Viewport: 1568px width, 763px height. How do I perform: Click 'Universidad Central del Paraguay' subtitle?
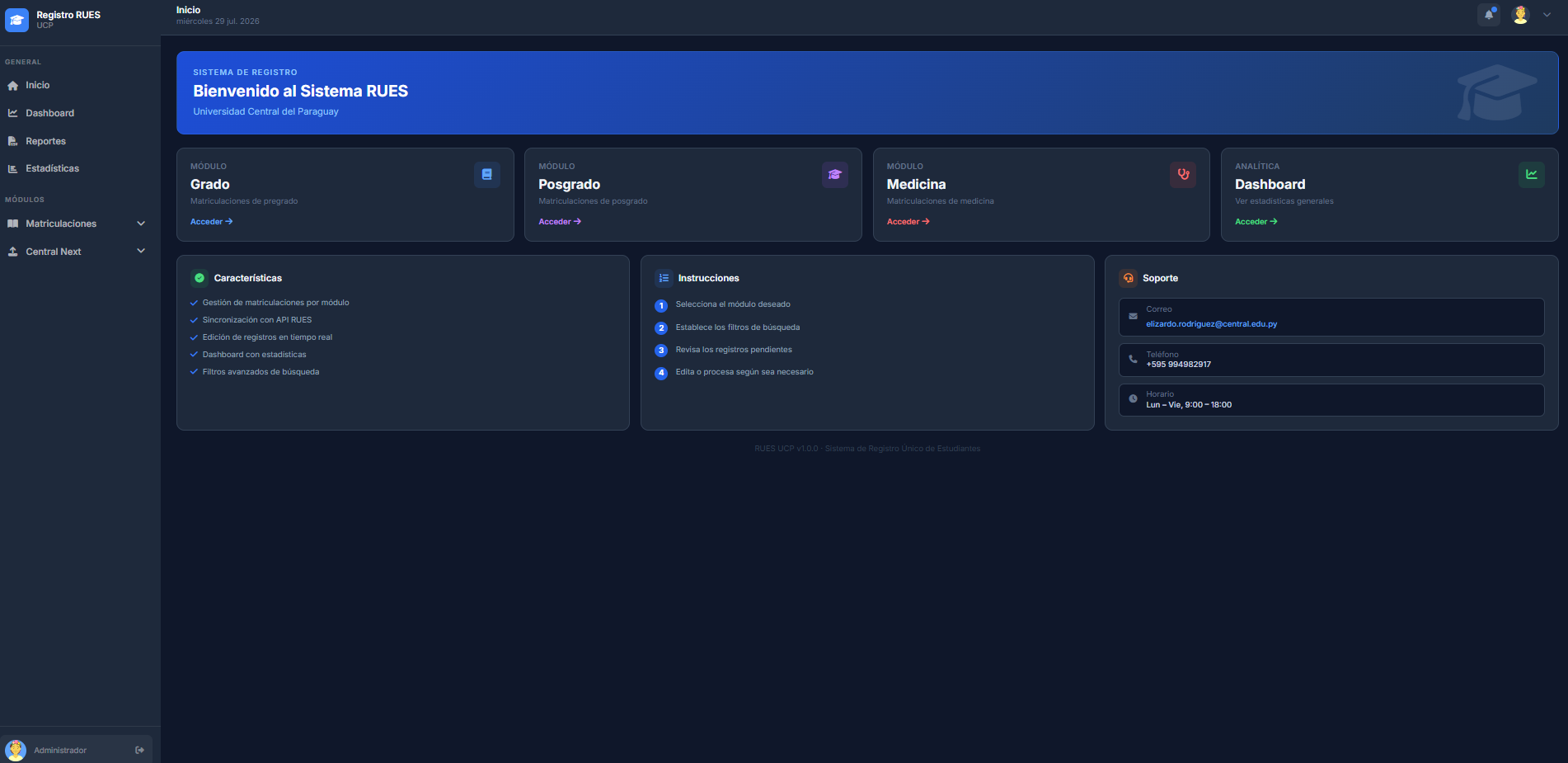tap(265, 111)
